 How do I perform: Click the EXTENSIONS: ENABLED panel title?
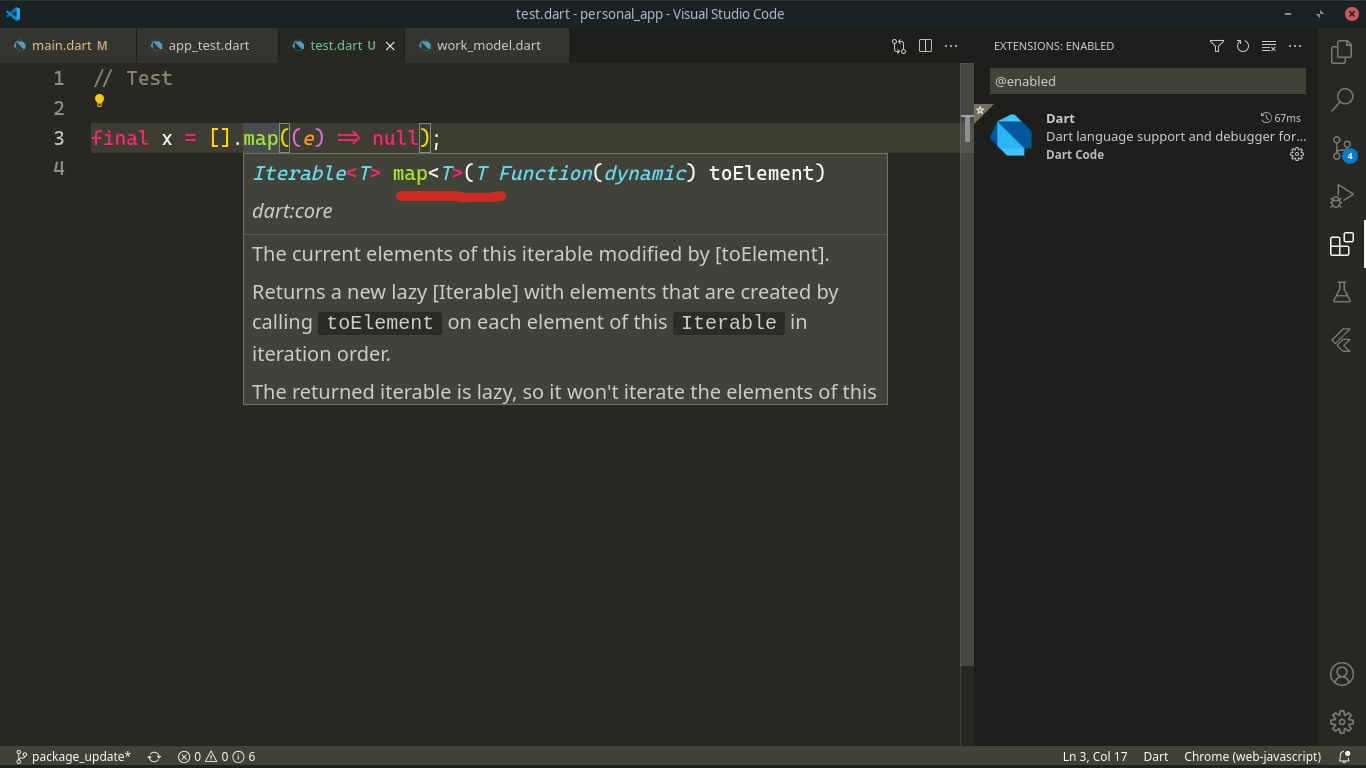click(x=1053, y=46)
